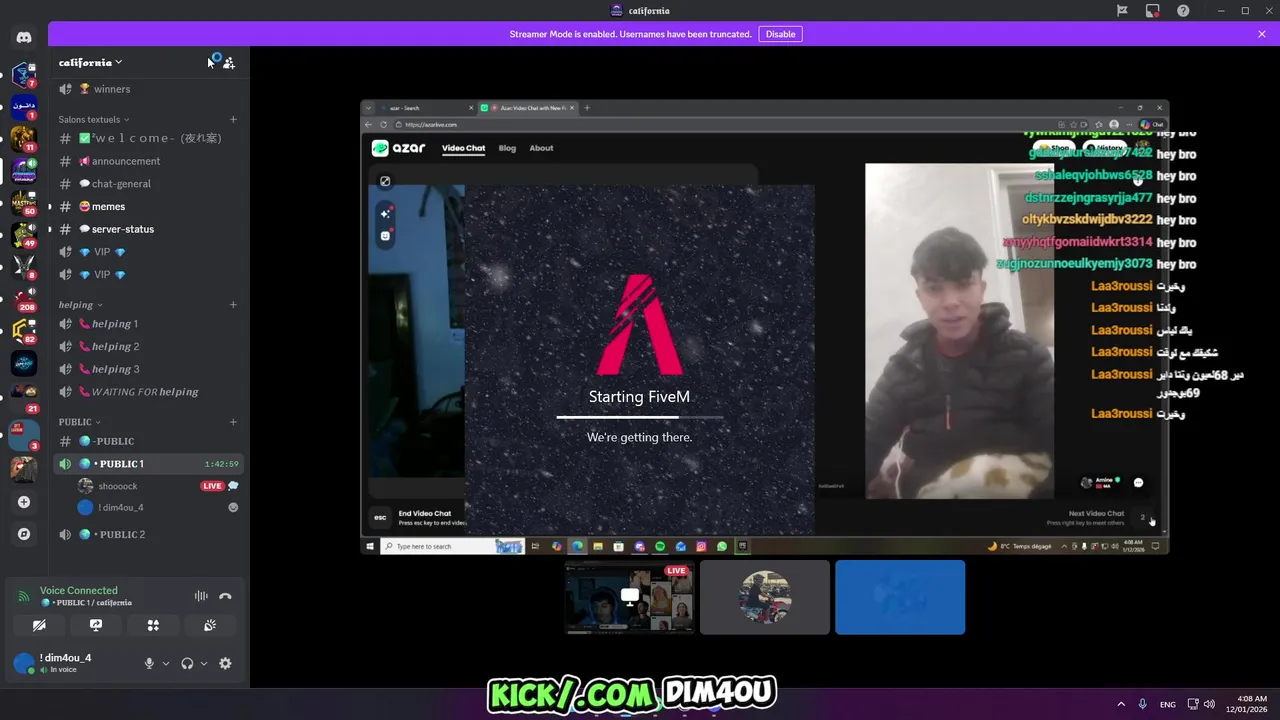Toggle camera on in voice panel

click(39, 625)
